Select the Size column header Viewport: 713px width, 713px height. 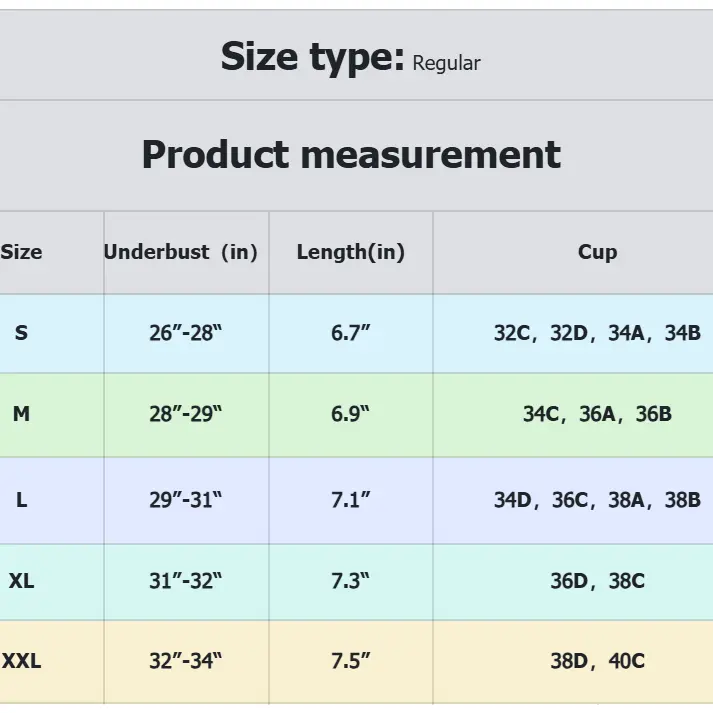[x=22, y=252]
